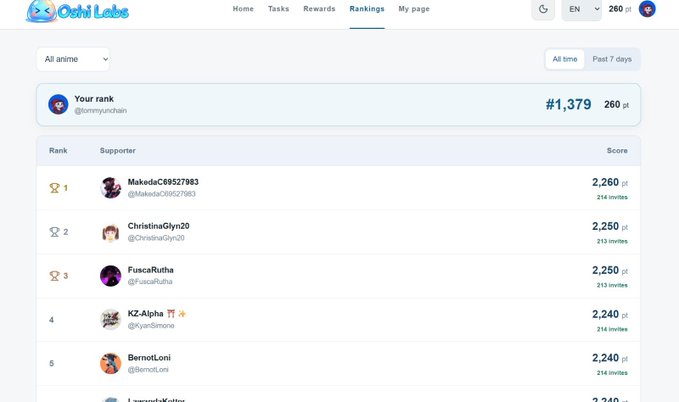Viewport: 679px width, 402px height.
Task: Click the Oshi Labs slime logo
Action: click(42, 11)
